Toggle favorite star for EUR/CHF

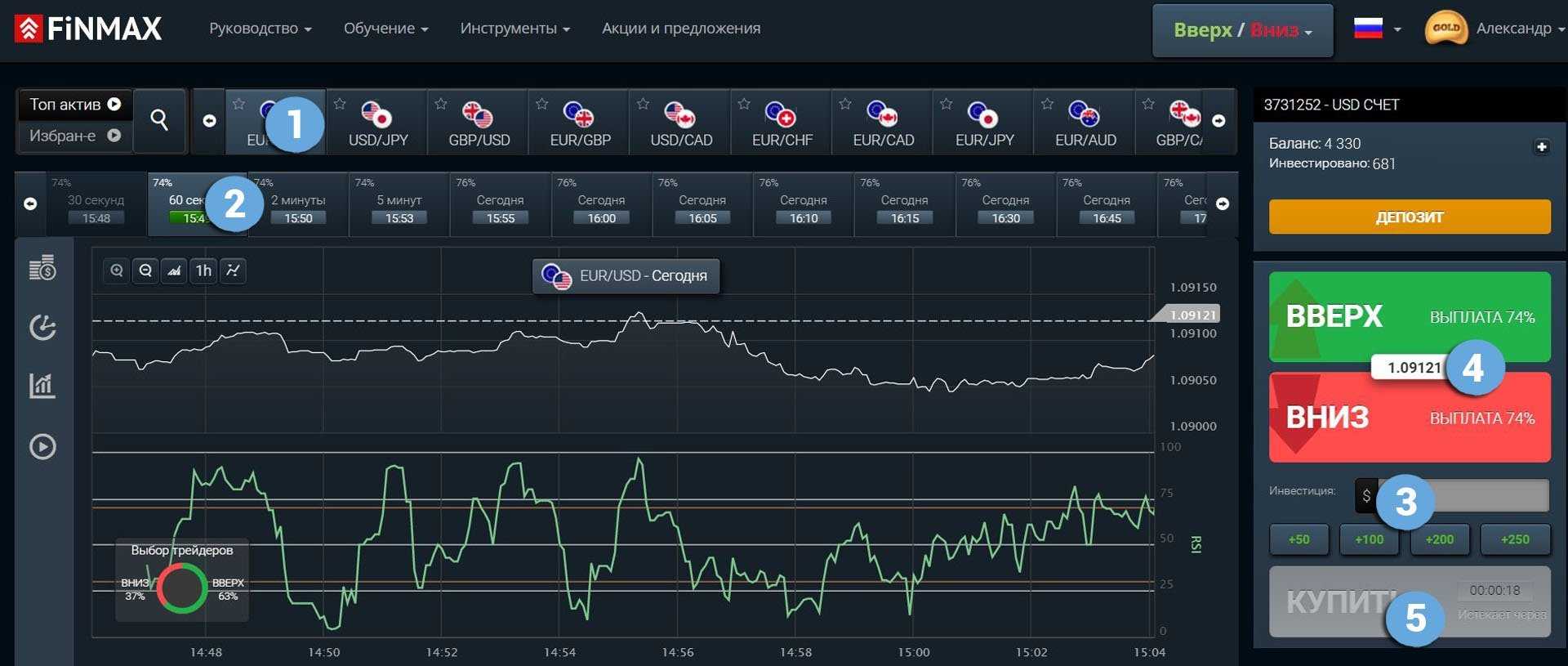[x=744, y=104]
